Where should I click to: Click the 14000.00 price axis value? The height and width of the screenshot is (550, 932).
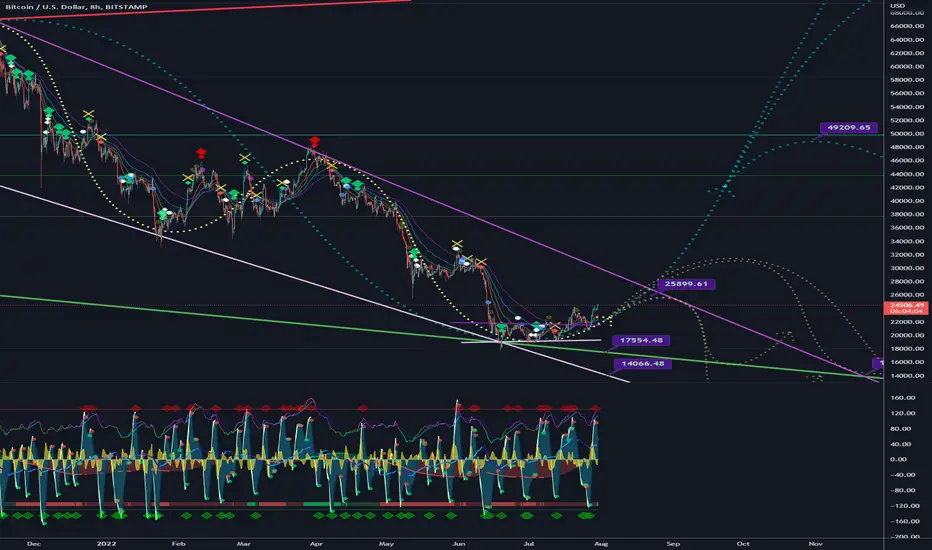(907, 376)
